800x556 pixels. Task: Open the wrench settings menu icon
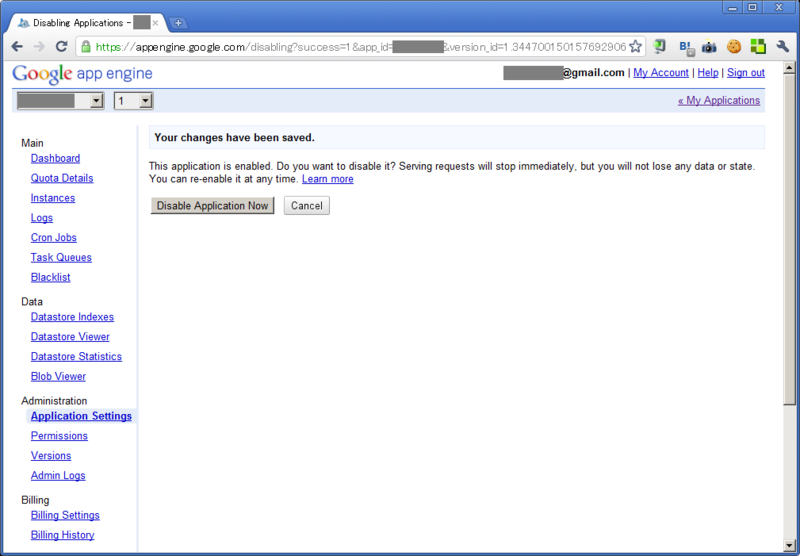[783, 46]
